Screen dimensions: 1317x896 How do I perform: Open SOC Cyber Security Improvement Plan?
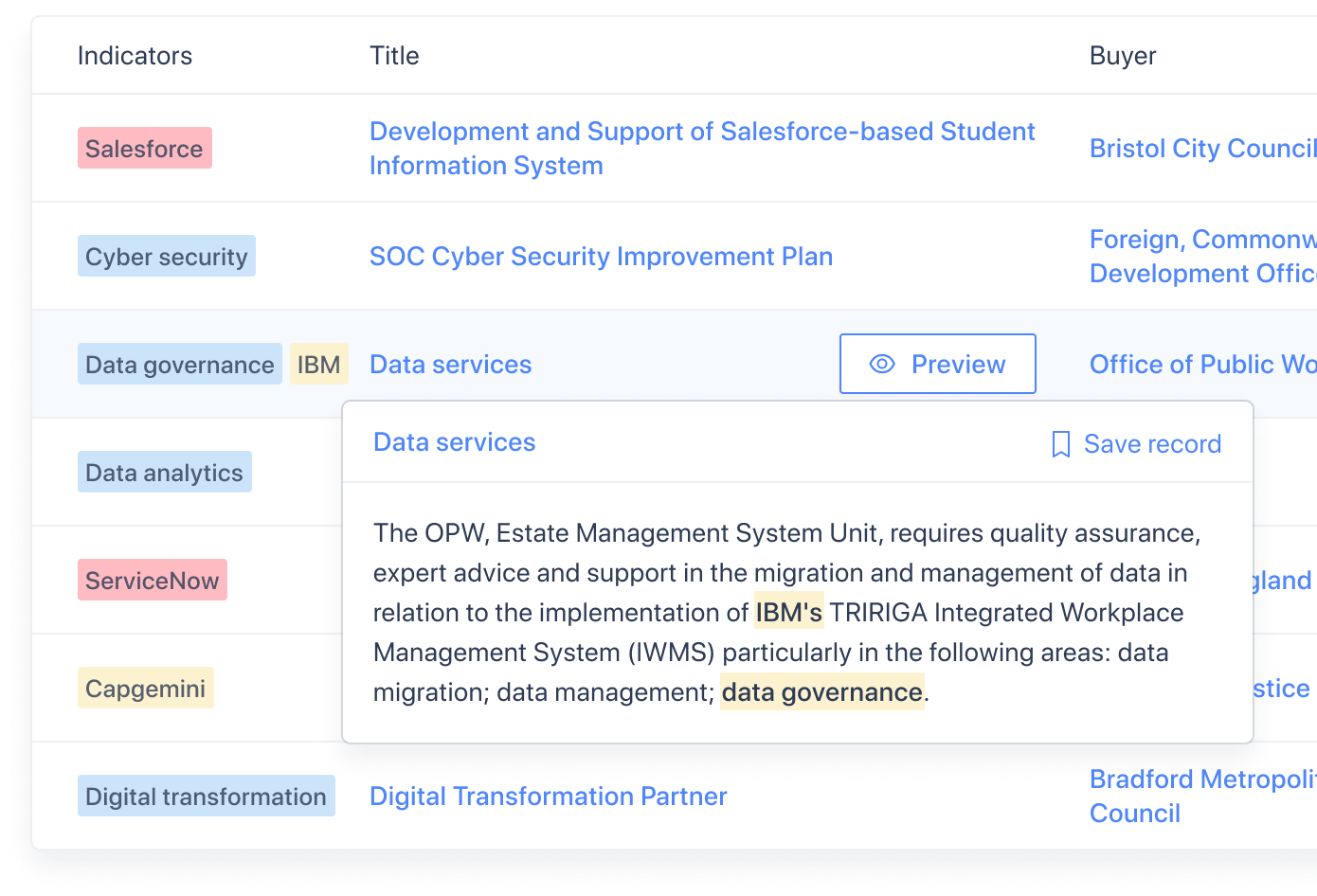601,256
